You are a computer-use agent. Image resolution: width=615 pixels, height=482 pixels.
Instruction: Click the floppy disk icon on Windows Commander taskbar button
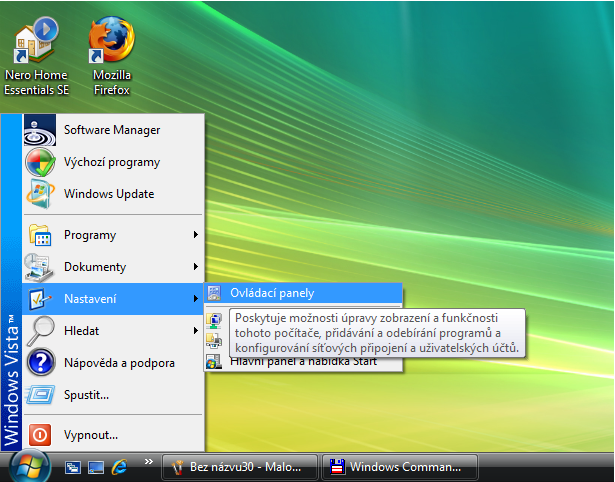[x=337, y=467]
